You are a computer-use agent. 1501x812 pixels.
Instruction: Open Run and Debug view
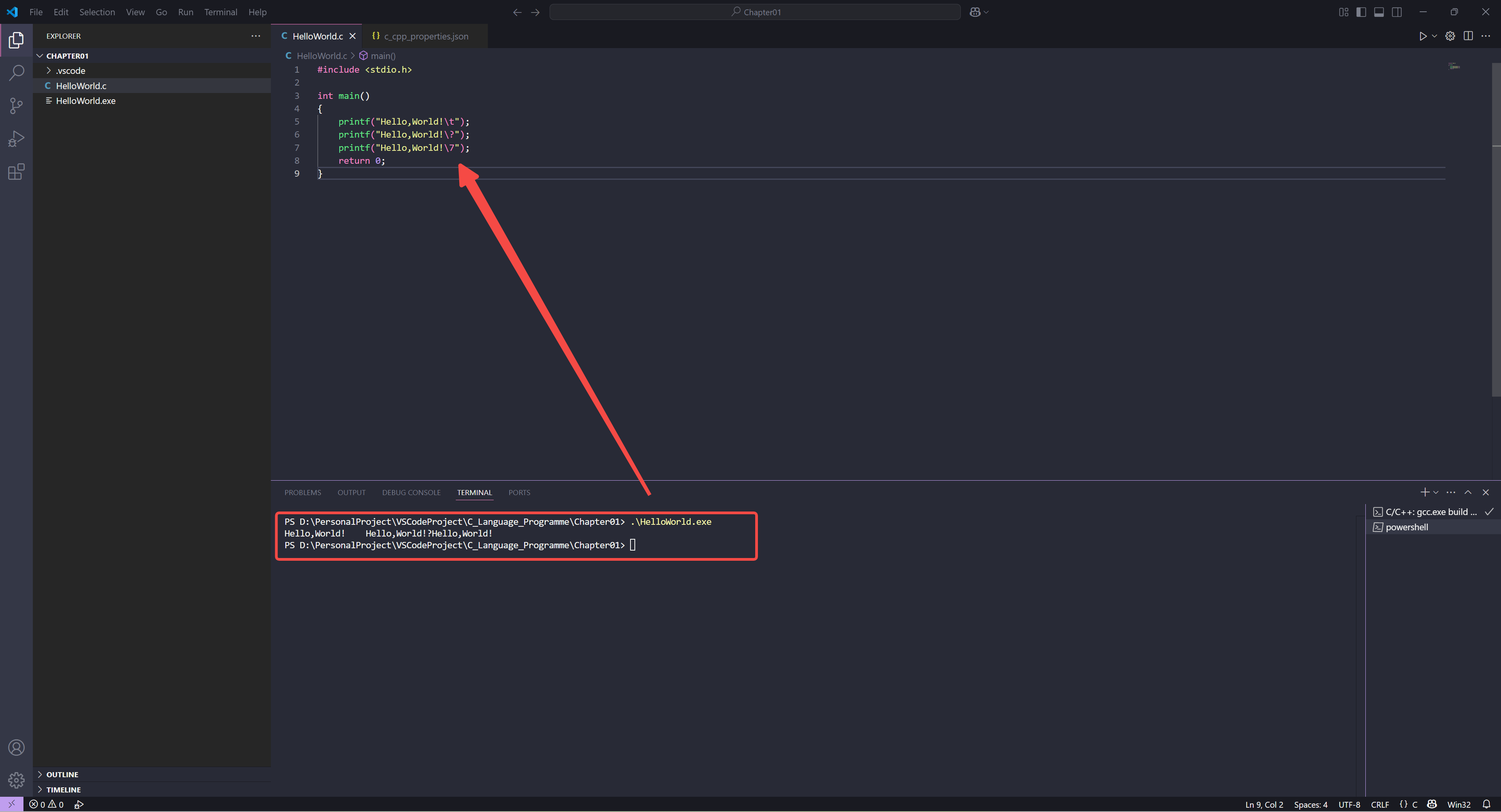16,139
